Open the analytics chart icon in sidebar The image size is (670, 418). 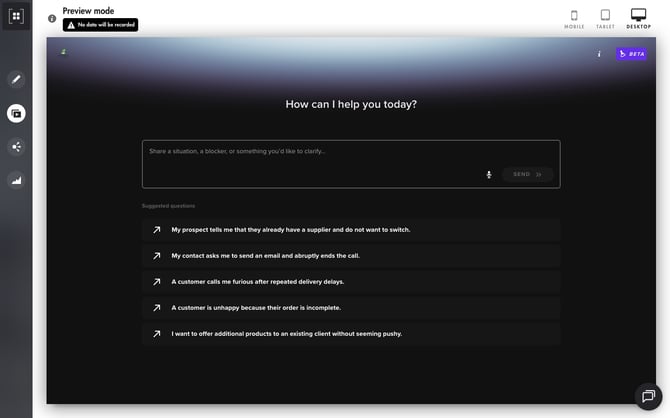[16, 181]
